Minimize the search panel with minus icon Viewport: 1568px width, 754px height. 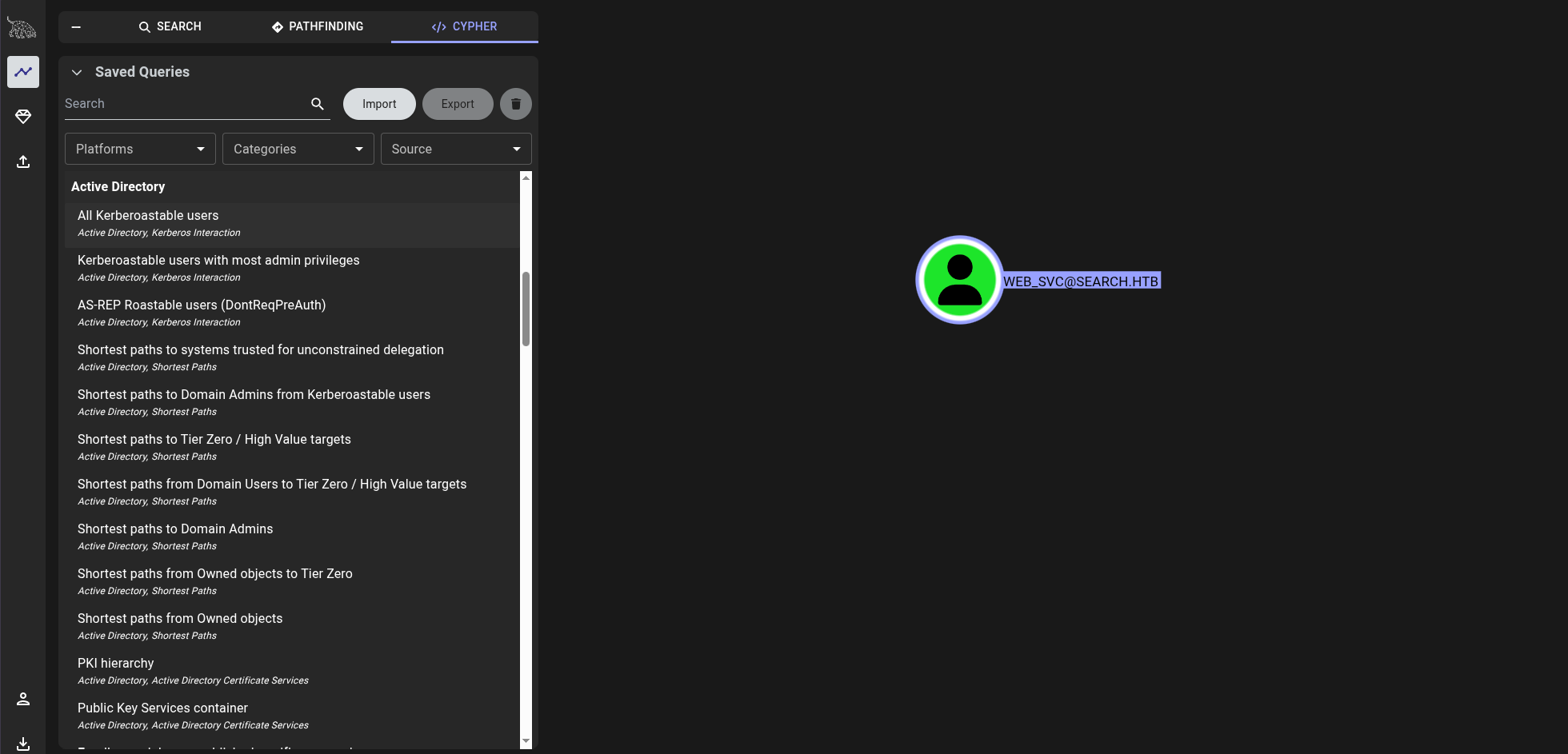pos(76,26)
